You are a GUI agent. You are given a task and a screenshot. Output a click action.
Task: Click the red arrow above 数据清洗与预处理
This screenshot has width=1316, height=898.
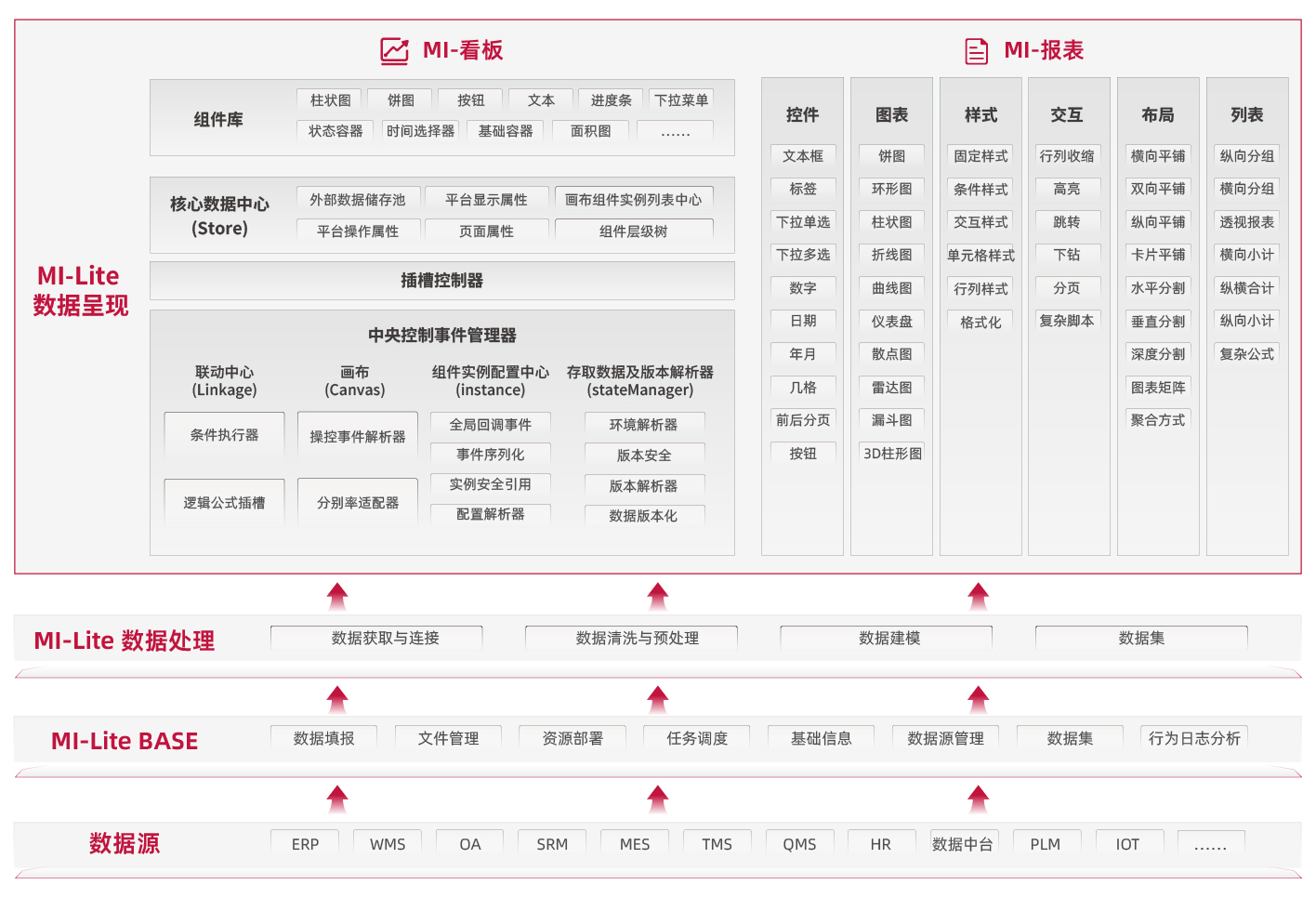659,596
